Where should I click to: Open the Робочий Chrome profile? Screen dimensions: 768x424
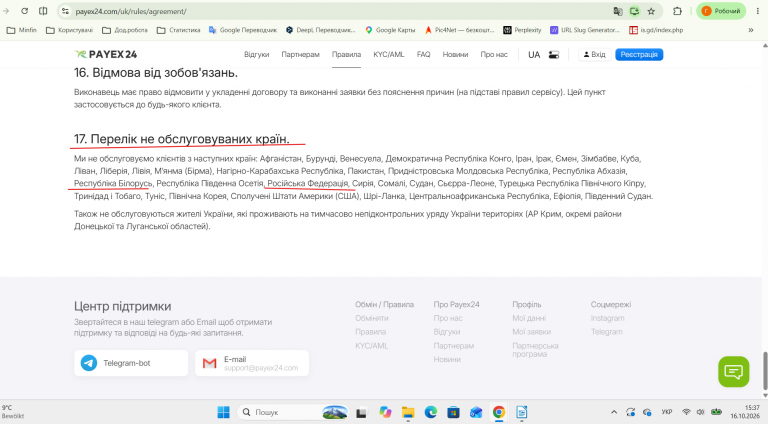721,11
